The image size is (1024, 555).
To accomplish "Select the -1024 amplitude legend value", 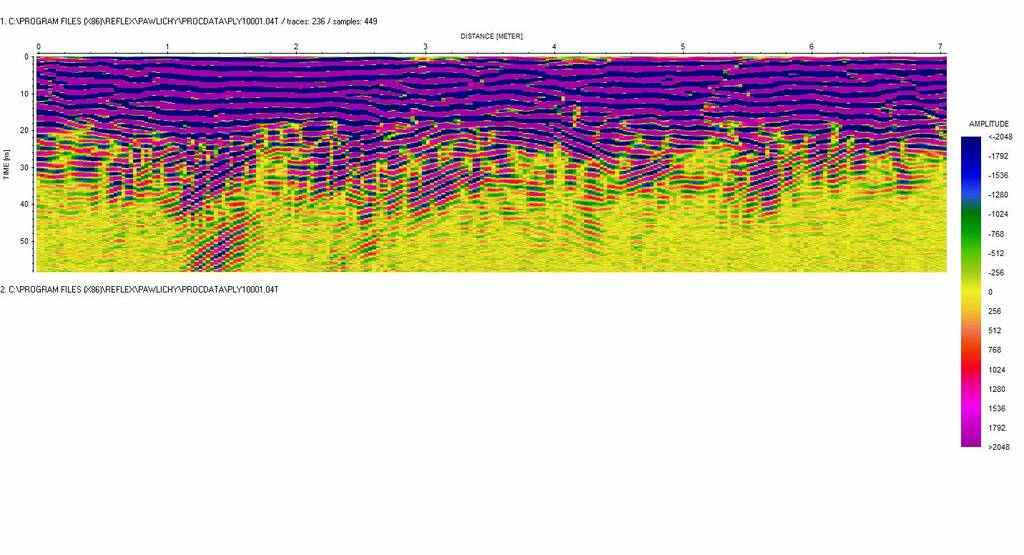I will click(997, 214).
